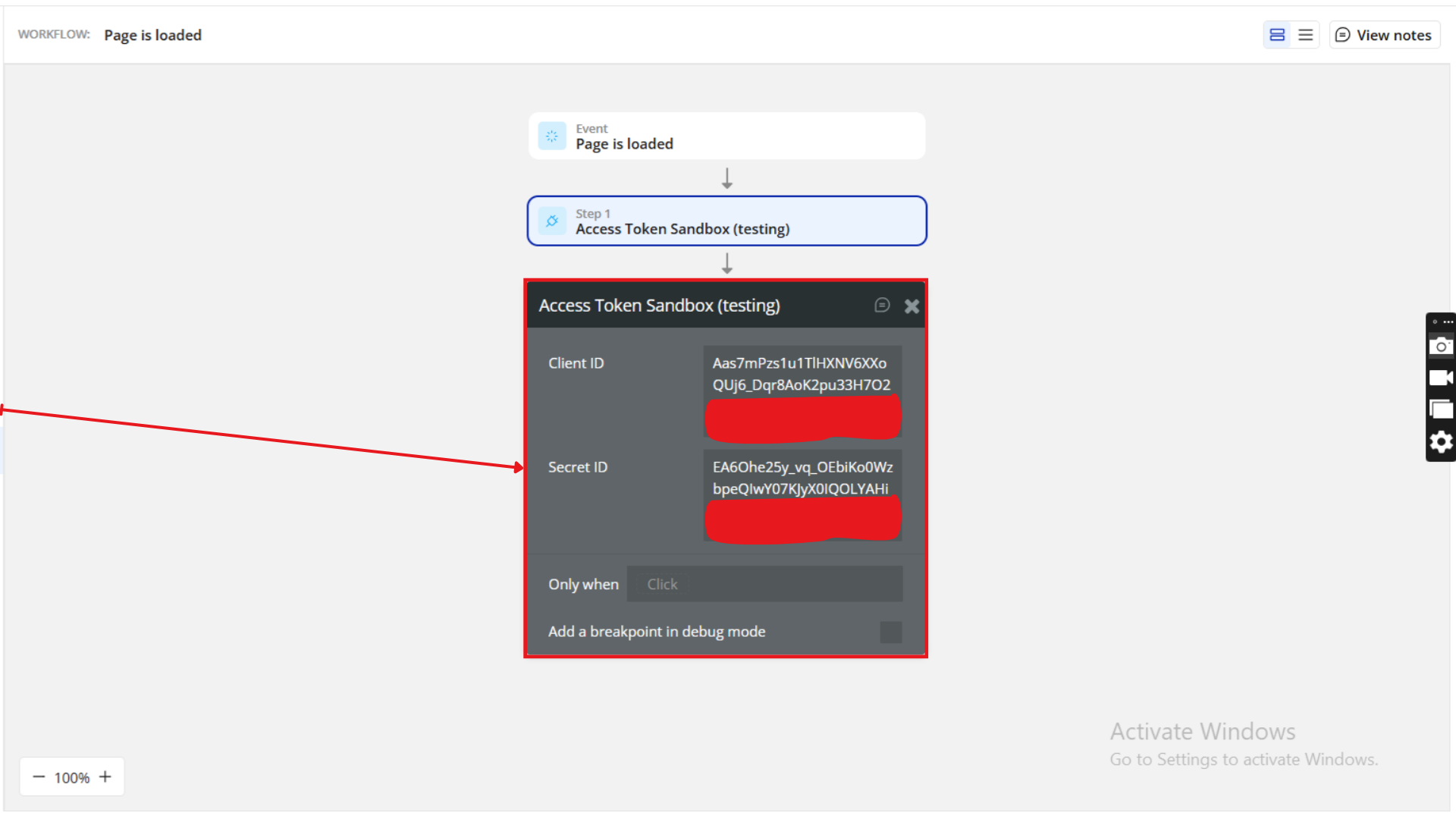1456x819 pixels.
Task: Zoom in with the plus button
Action: 105,777
